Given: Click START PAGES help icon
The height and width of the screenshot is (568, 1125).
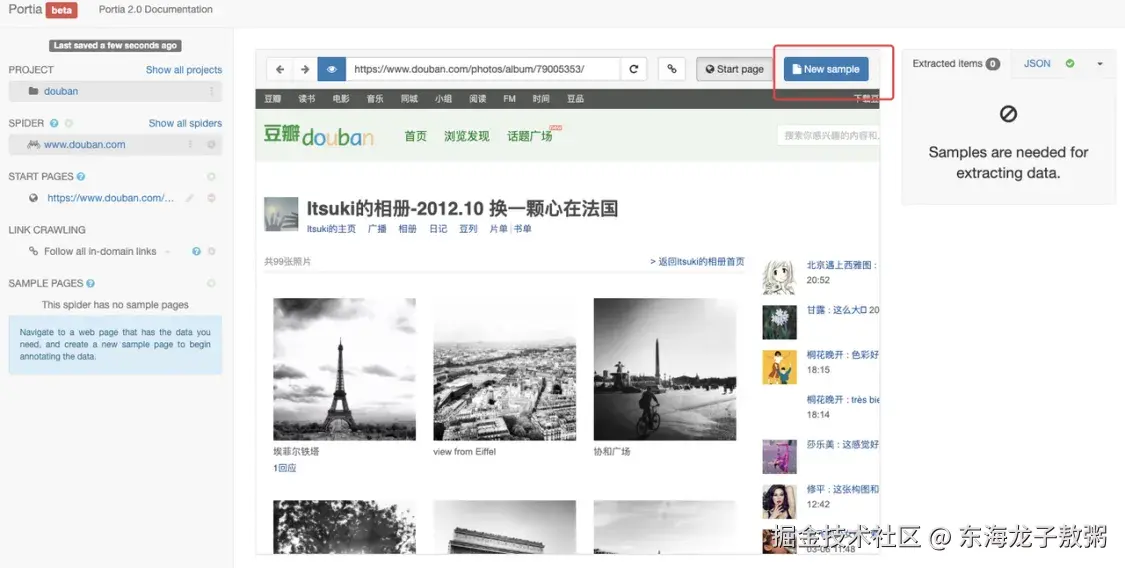Looking at the screenshot, I should point(81,176).
